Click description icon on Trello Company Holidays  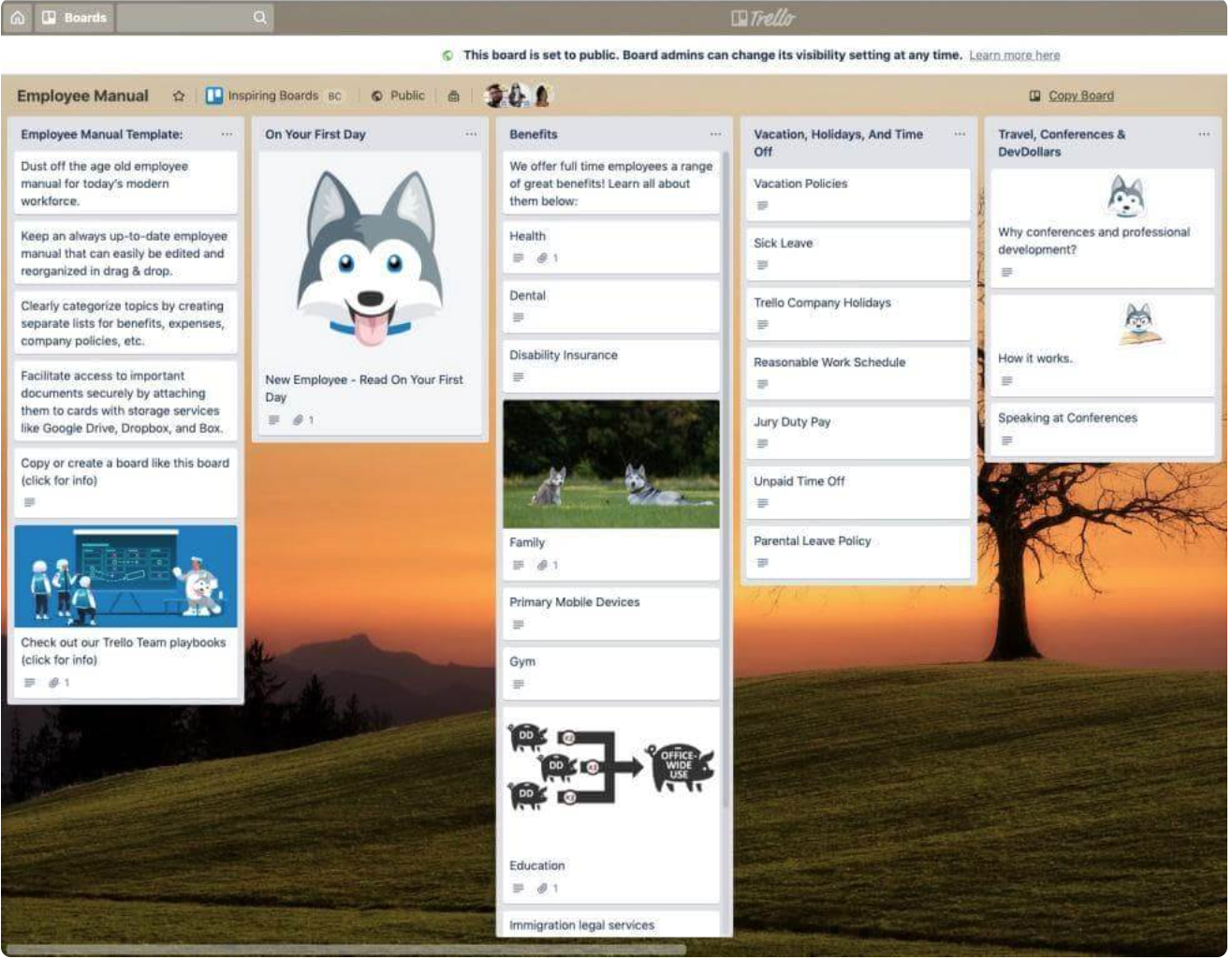(x=763, y=325)
